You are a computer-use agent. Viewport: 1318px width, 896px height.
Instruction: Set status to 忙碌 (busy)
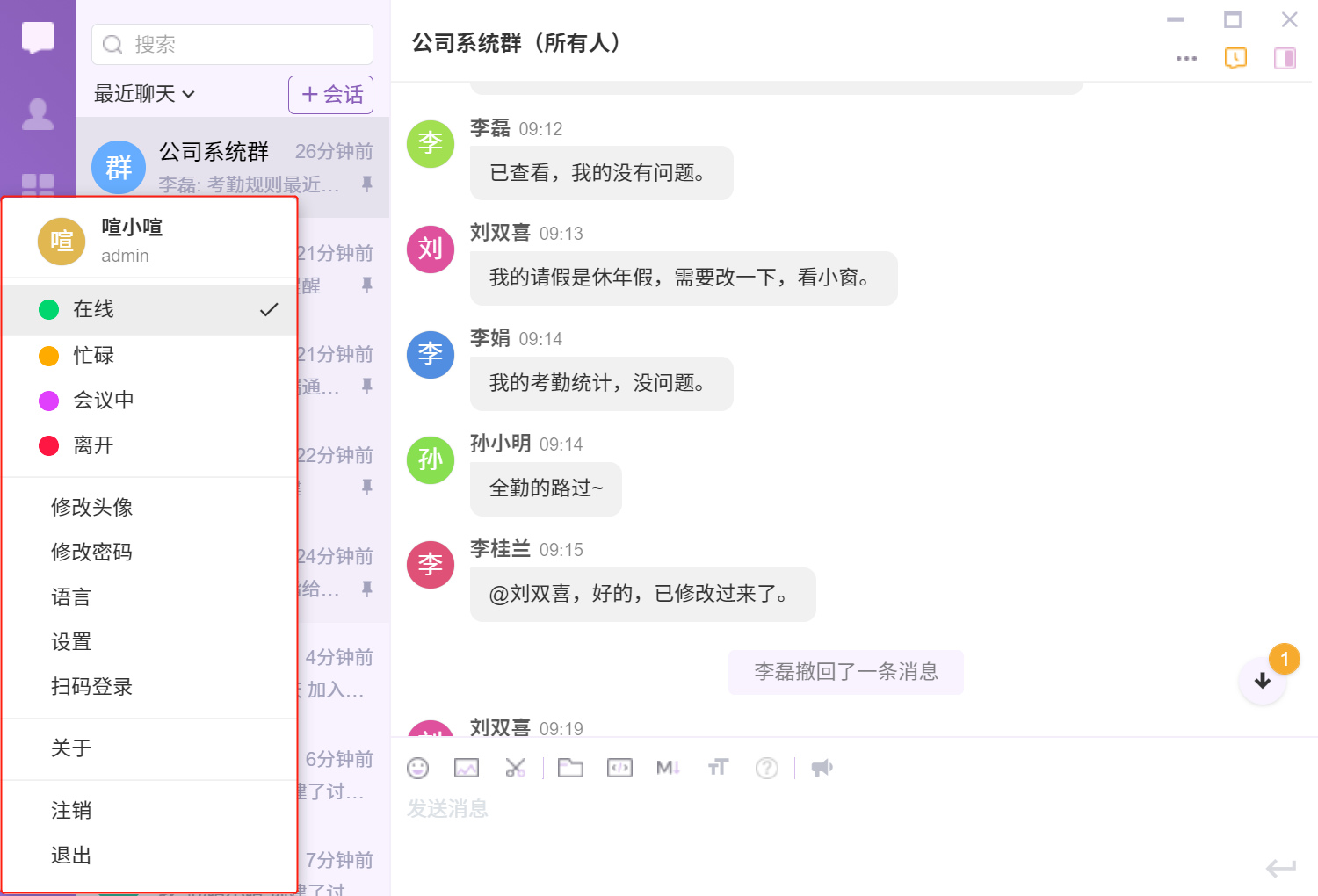click(x=93, y=355)
